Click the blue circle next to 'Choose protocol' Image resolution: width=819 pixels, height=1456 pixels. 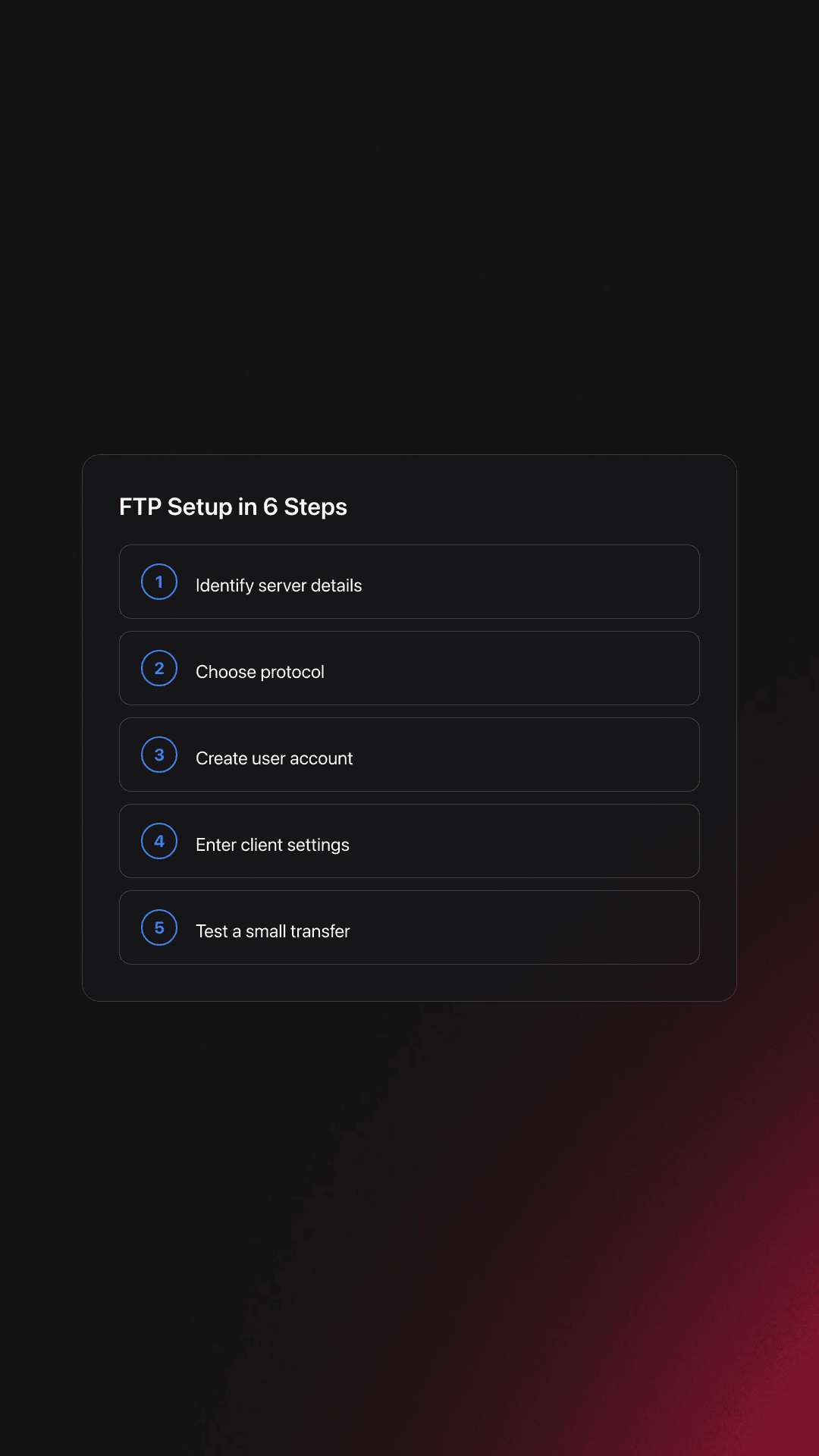(x=158, y=668)
